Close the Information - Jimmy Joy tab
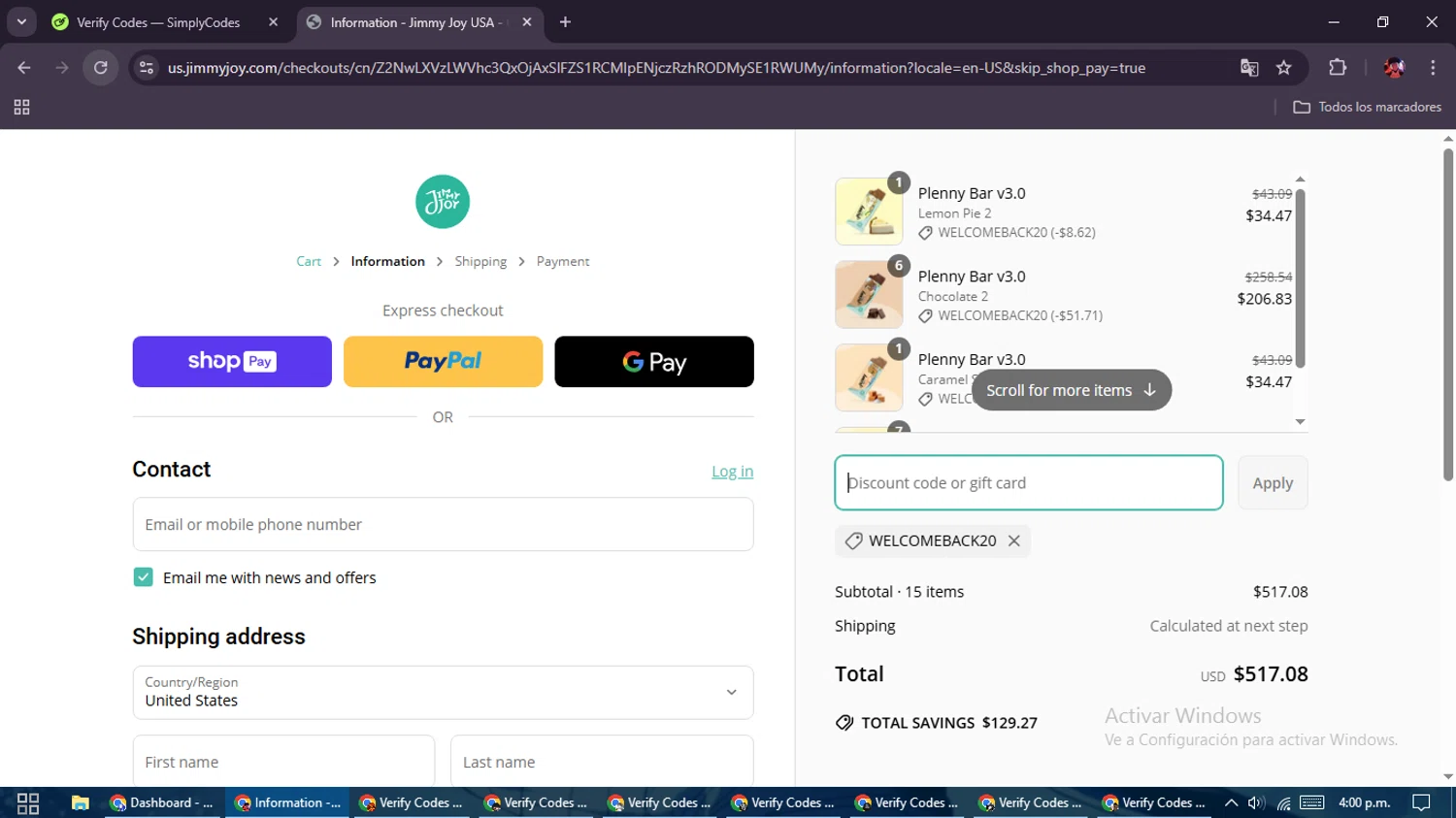 click(527, 22)
